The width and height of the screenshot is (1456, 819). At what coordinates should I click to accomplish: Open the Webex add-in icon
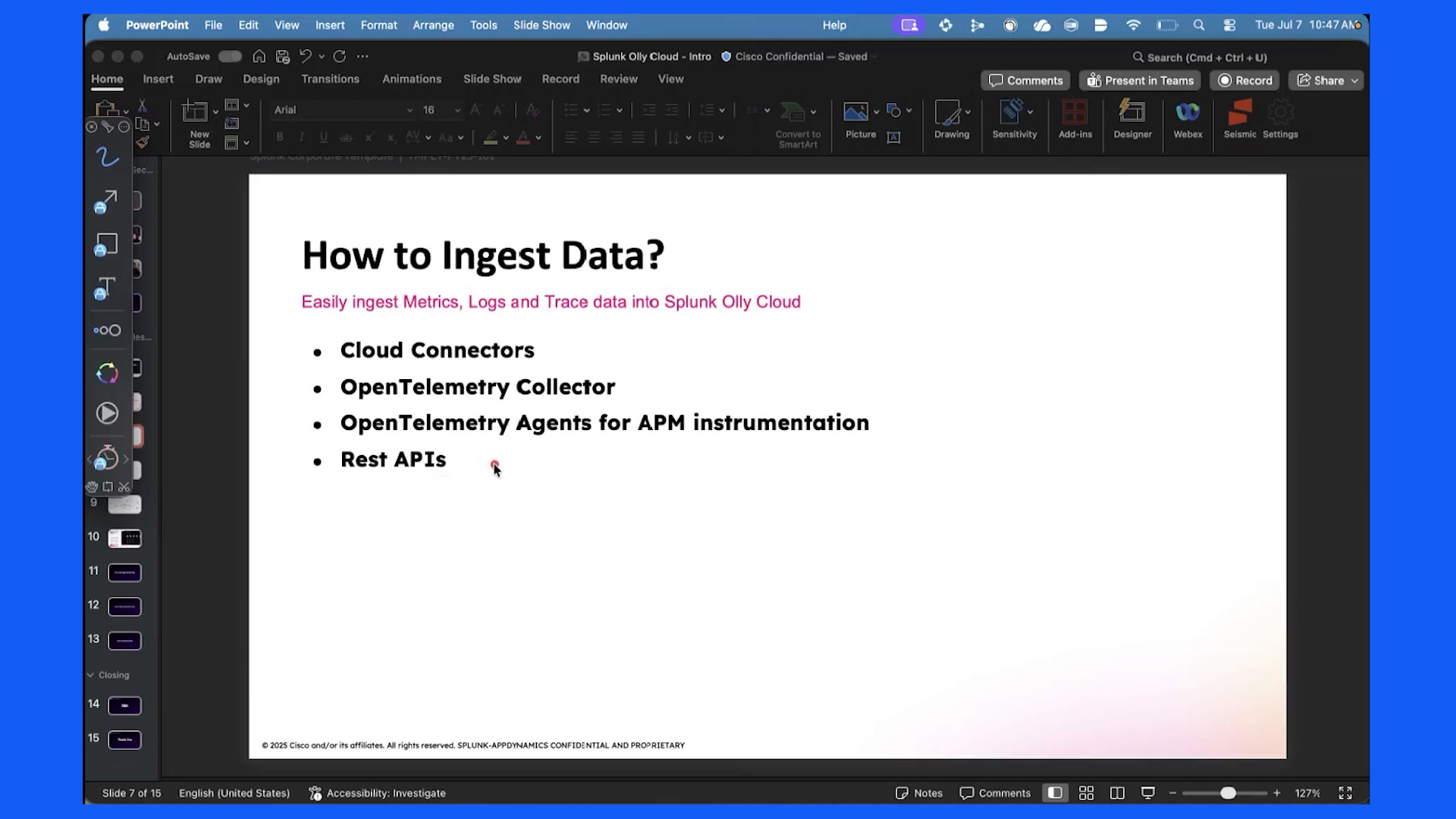tap(1188, 113)
